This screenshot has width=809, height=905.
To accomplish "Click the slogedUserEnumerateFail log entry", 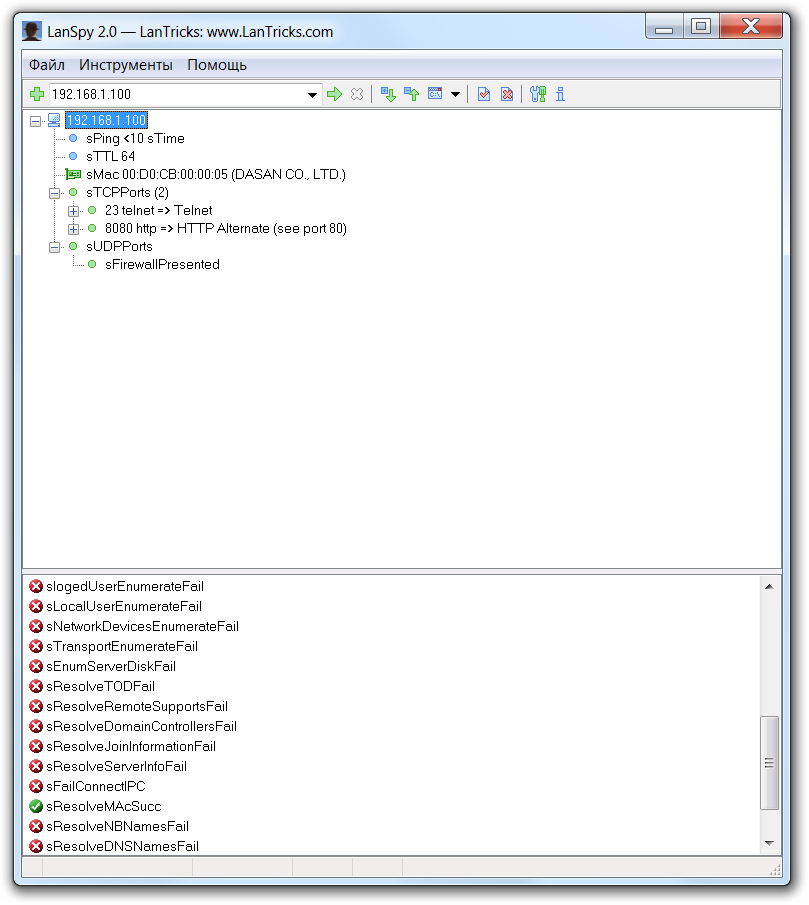I will [x=125, y=586].
